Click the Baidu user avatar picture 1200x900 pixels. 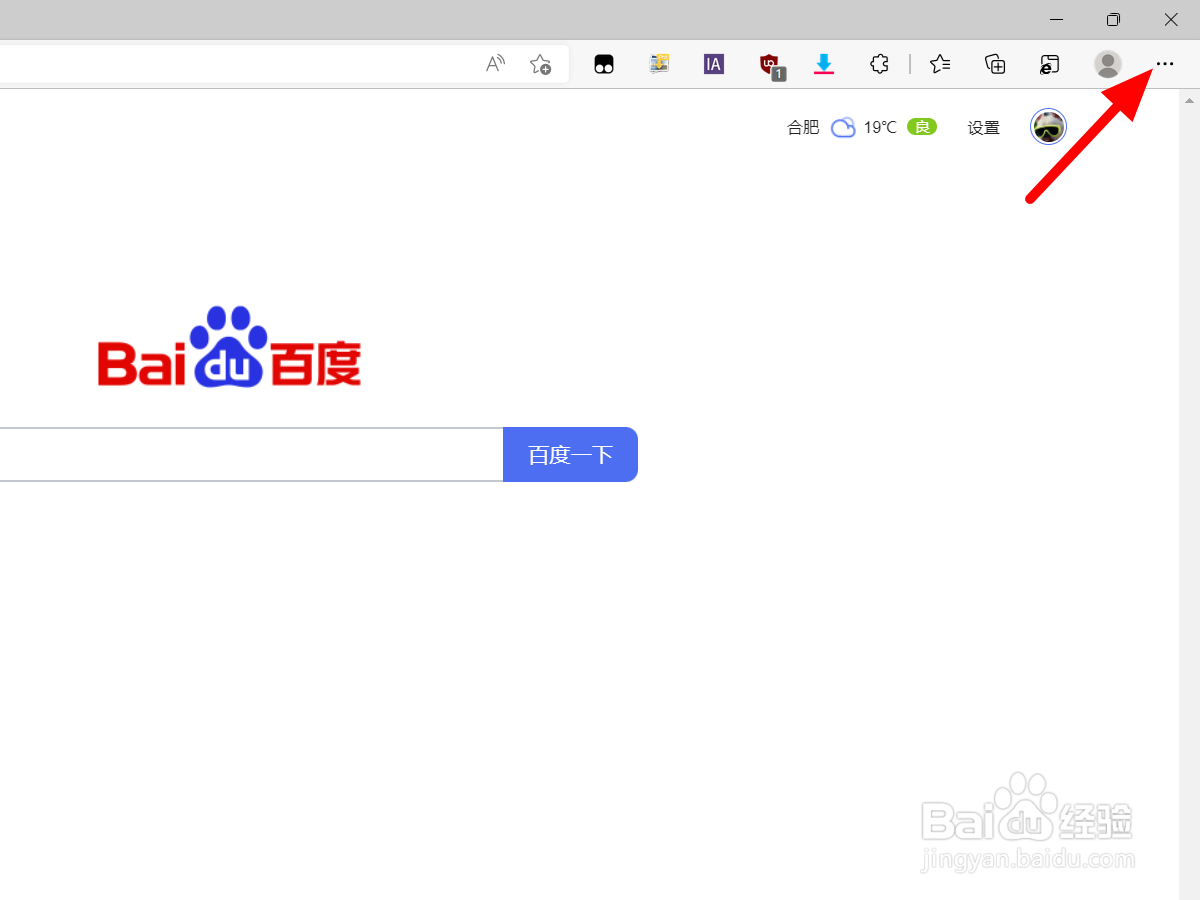pos(1048,127)
